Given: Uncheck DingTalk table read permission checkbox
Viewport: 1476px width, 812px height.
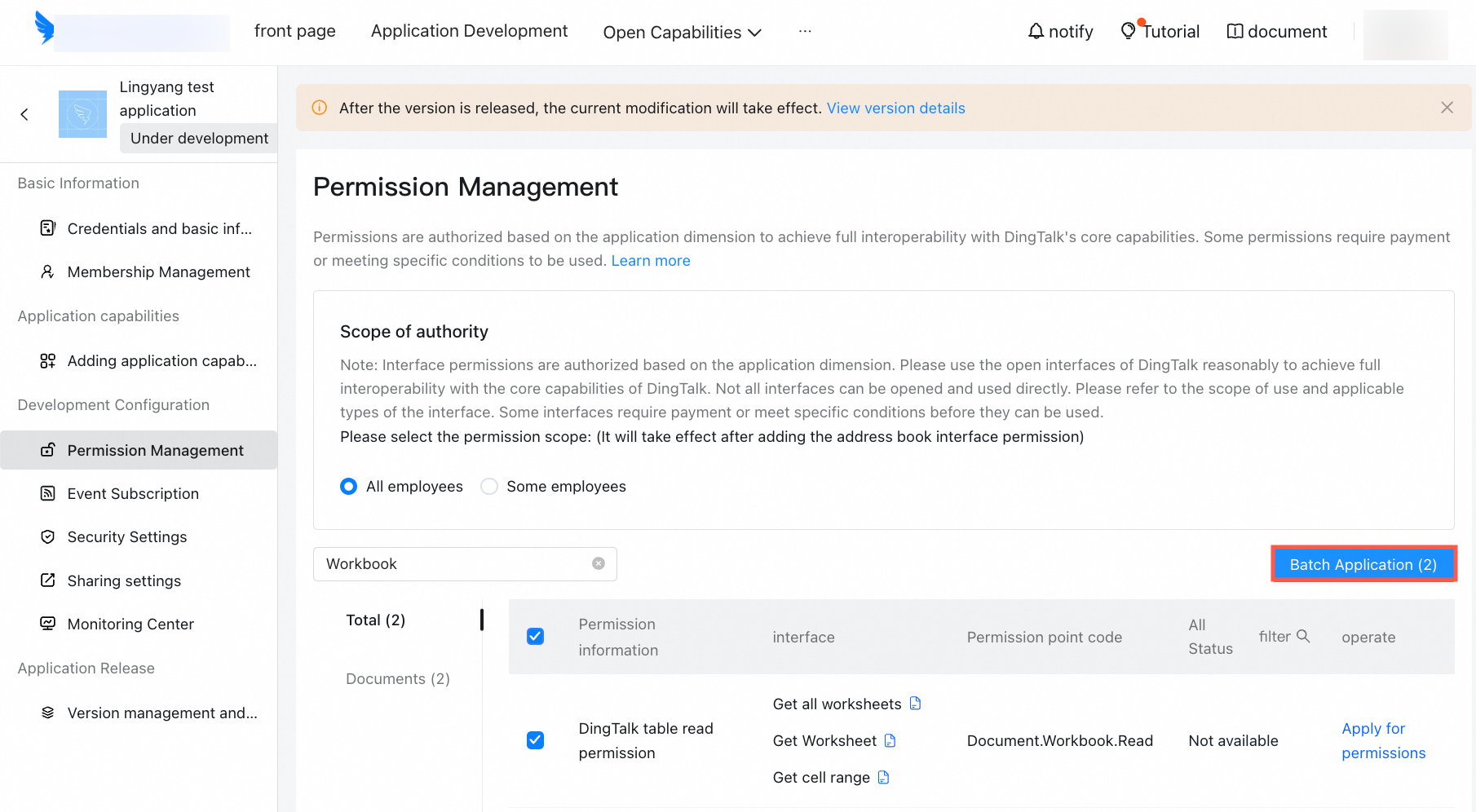Looking at the screenshot, I should pyautogui.click(x=536, y=740).
